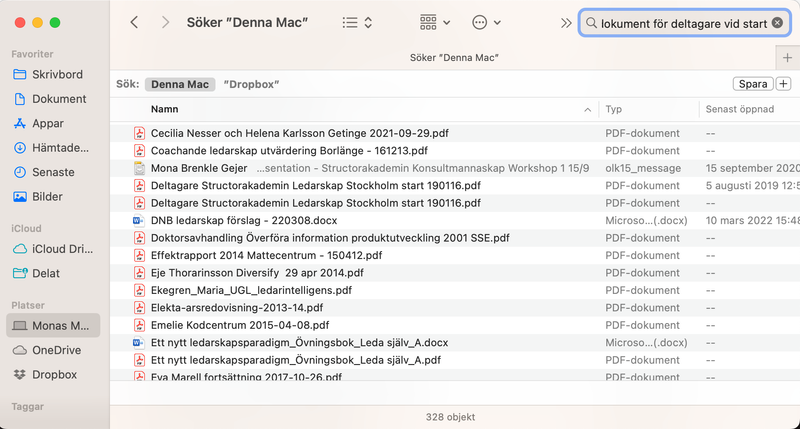This screenshot has width=800, height=429.
Task: Add a new tab with plus
Action: 787,58
